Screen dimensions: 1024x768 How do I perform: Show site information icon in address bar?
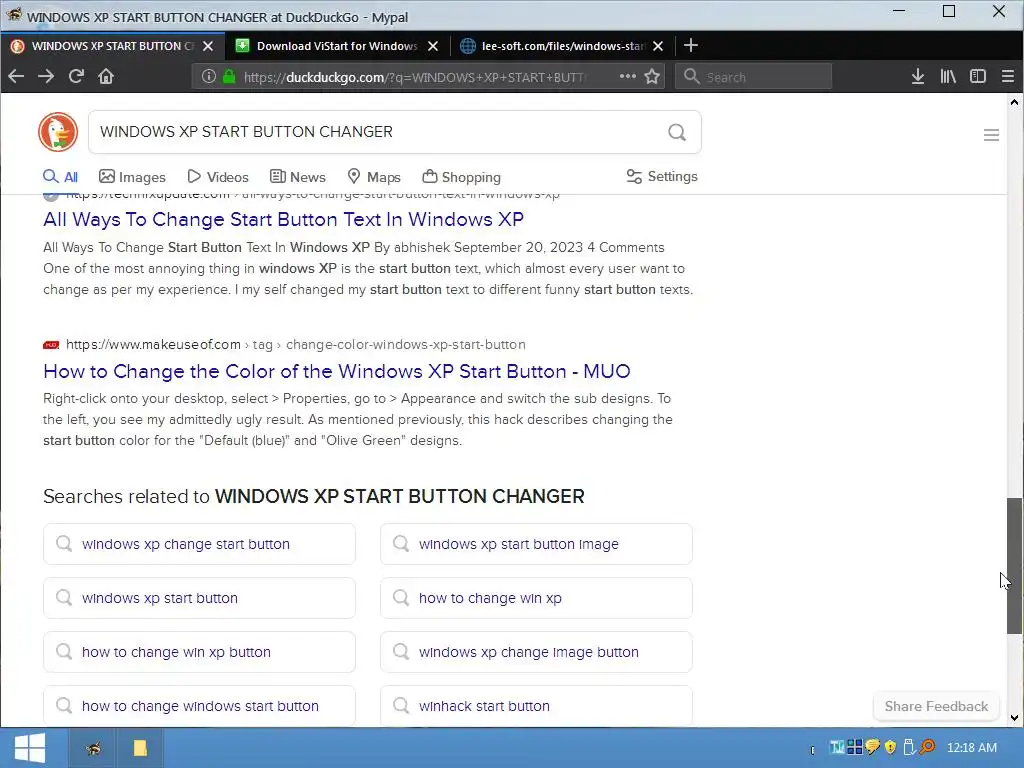(208, 76)
